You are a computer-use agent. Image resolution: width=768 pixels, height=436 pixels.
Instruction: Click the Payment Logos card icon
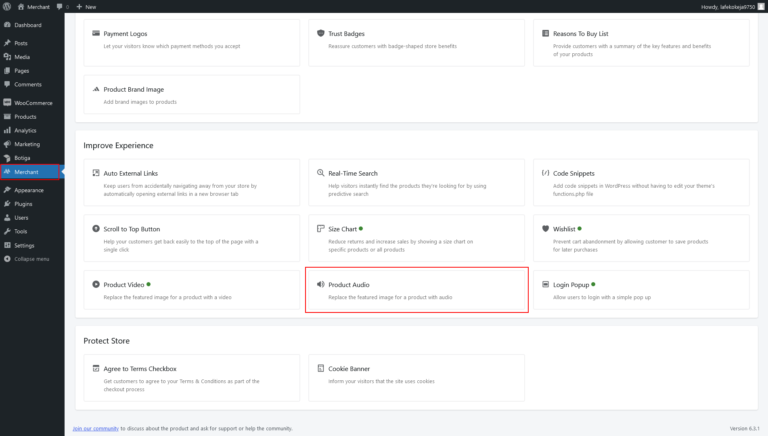[96, 33]
